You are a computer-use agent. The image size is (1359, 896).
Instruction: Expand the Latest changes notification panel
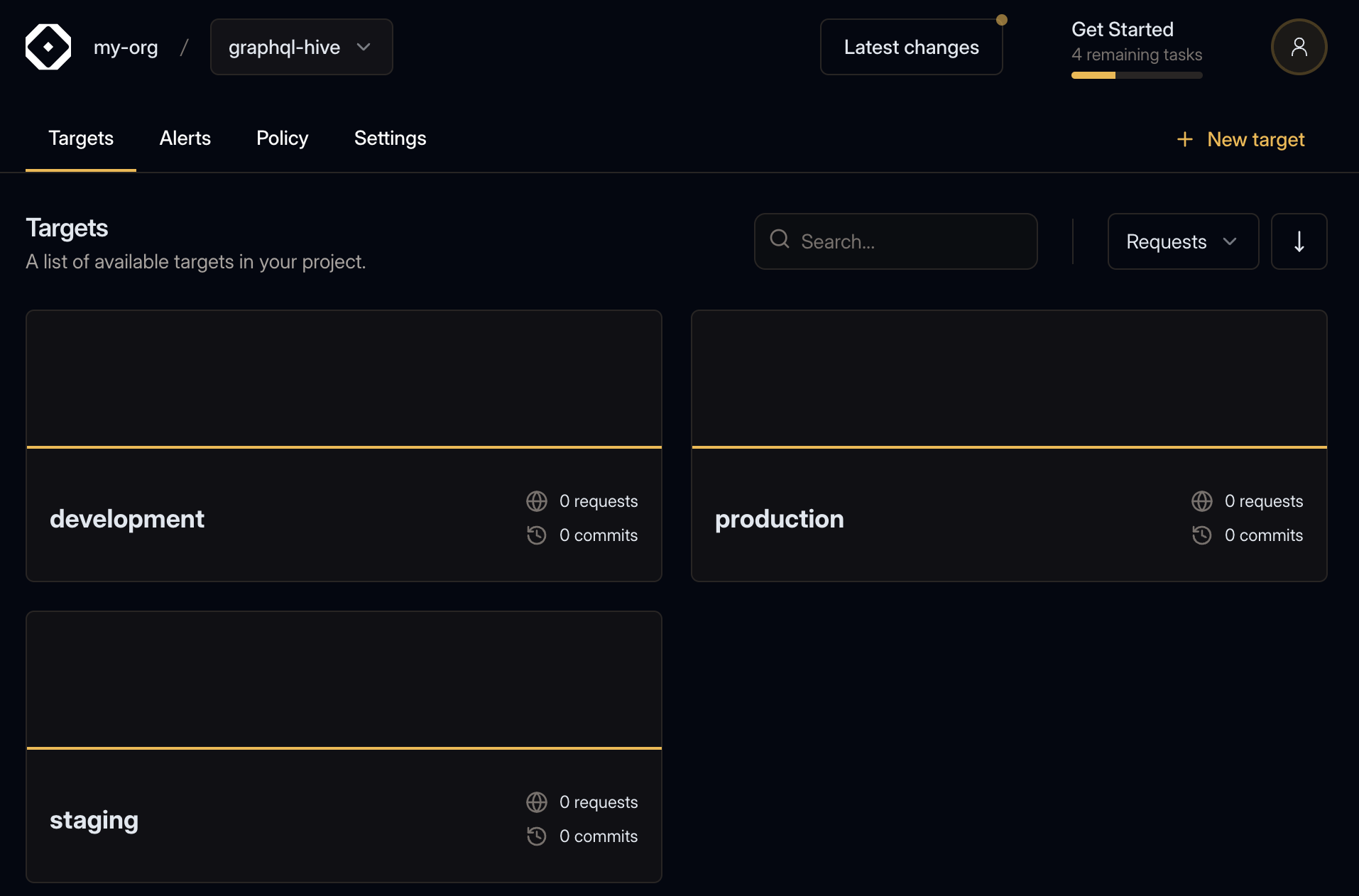tap(911, 47)
